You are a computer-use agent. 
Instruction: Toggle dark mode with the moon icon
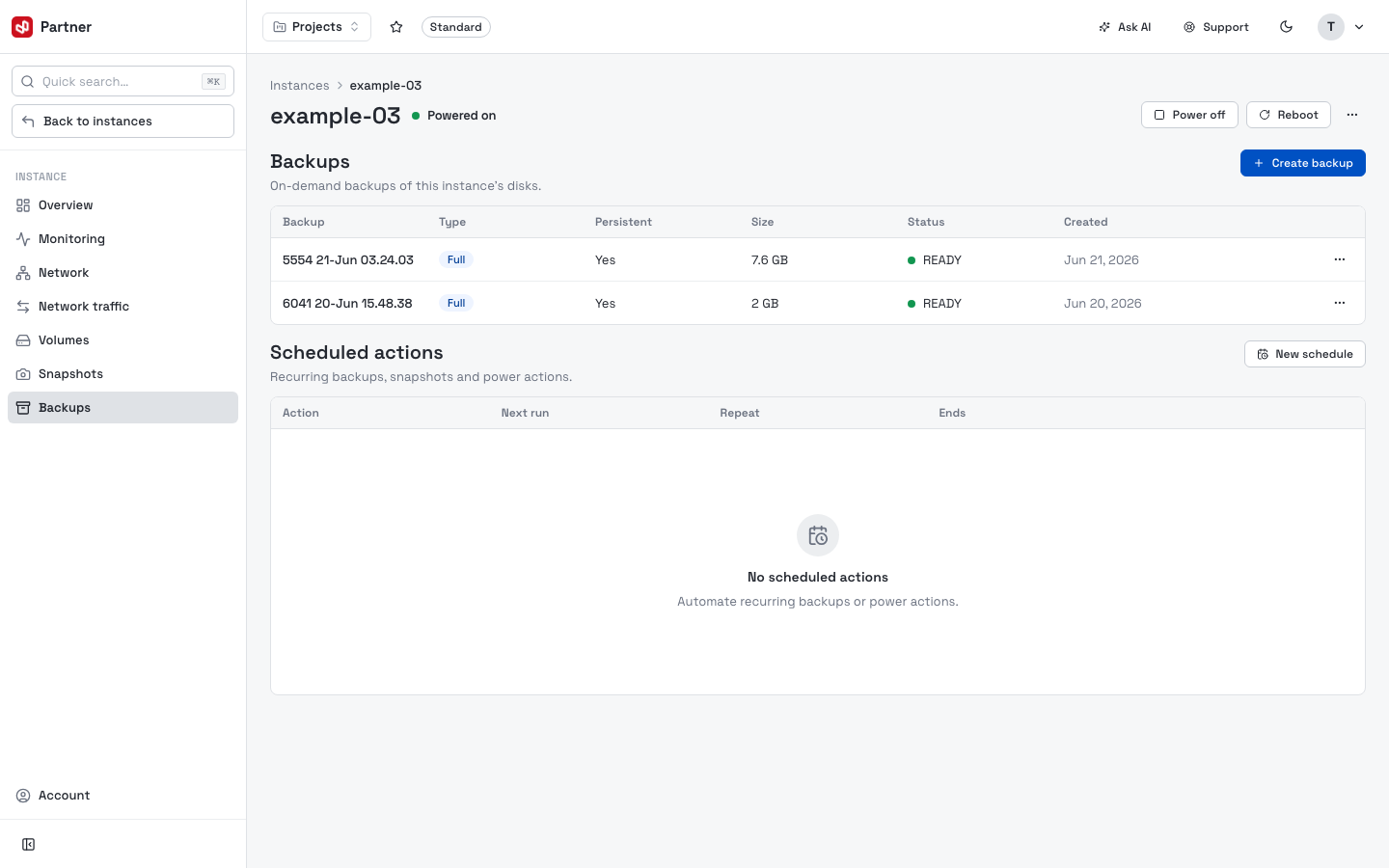1286,27
